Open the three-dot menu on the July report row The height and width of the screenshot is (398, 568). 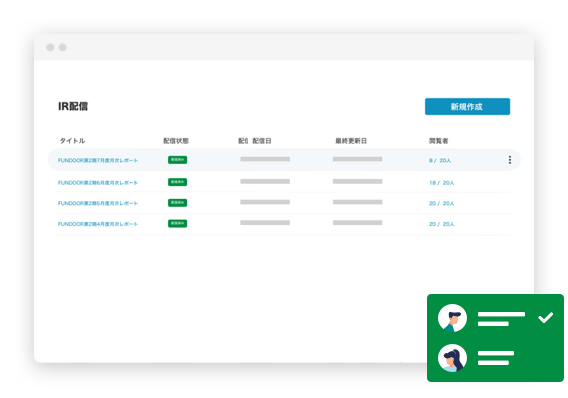click(x=510, y=160)
